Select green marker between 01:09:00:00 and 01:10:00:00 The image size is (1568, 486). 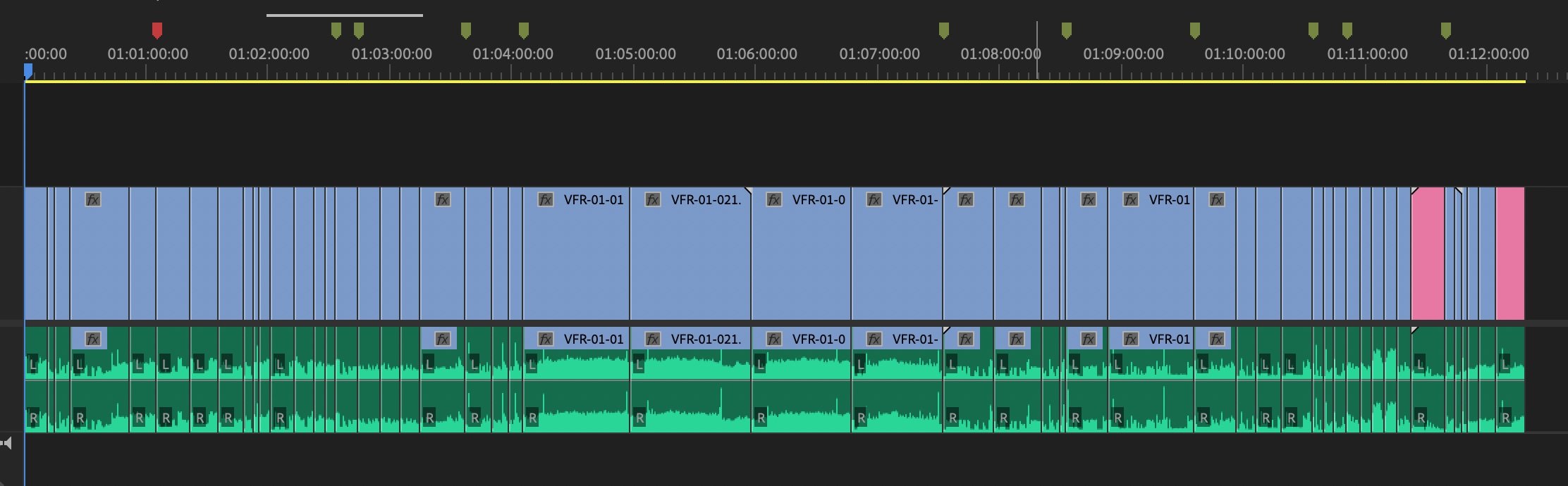(x=1195, y=30)
